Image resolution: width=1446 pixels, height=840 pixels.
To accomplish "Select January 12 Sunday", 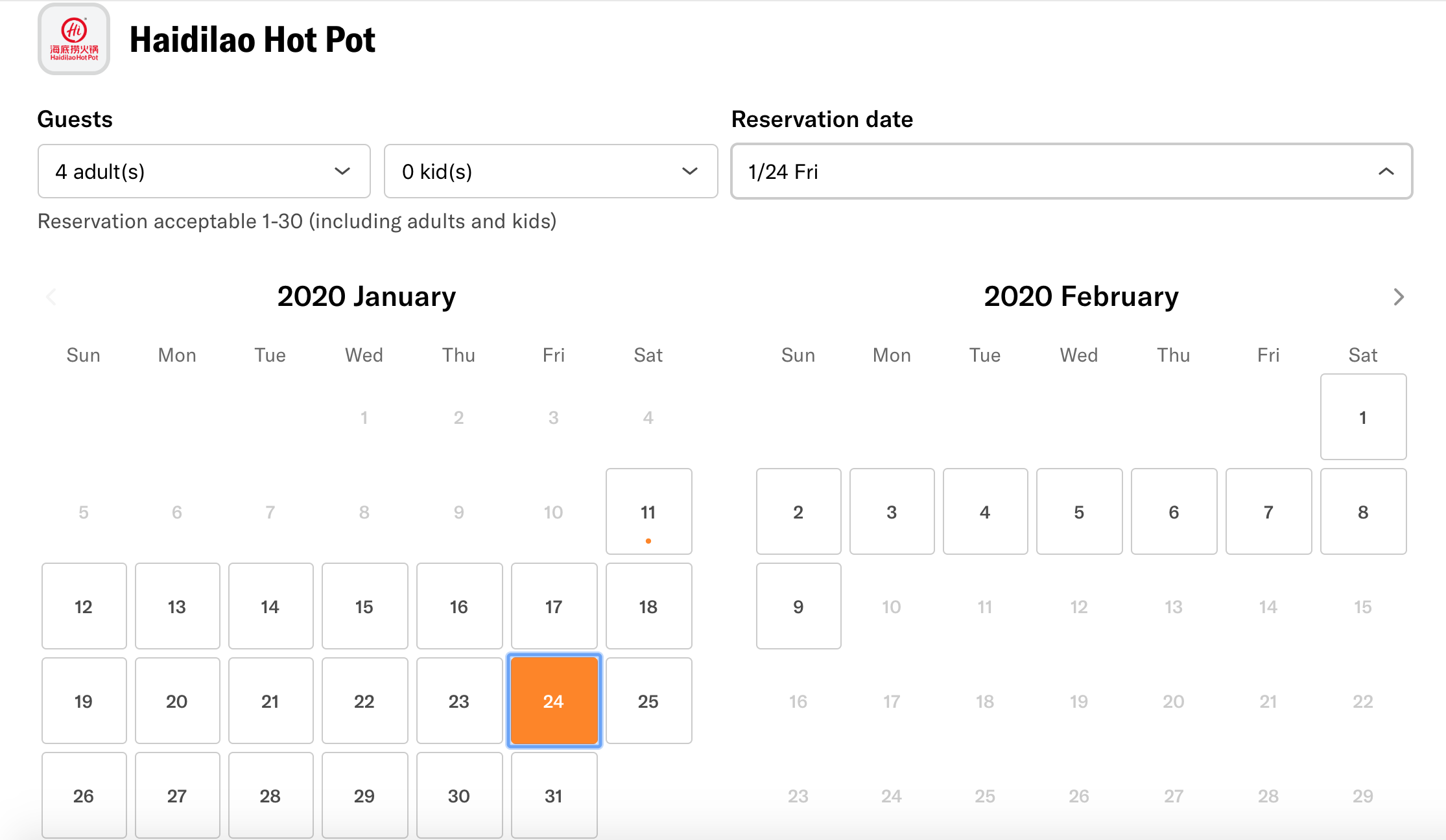I will coord(84,607).
